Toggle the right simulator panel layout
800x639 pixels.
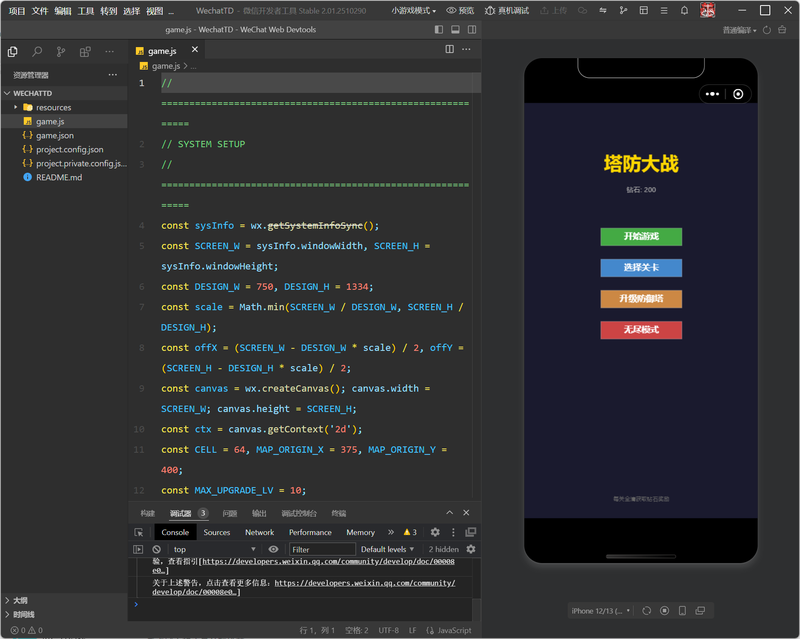(x=472, y=30)
